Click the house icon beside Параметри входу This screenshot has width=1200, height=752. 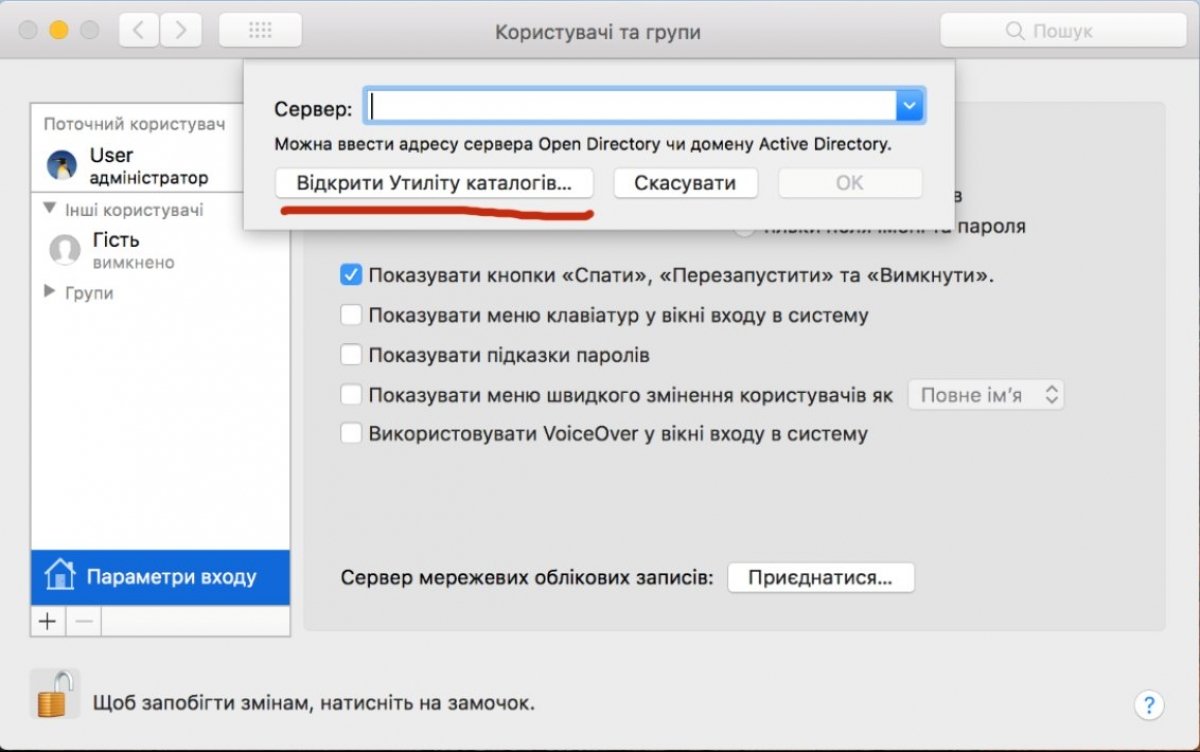point(60,576)
